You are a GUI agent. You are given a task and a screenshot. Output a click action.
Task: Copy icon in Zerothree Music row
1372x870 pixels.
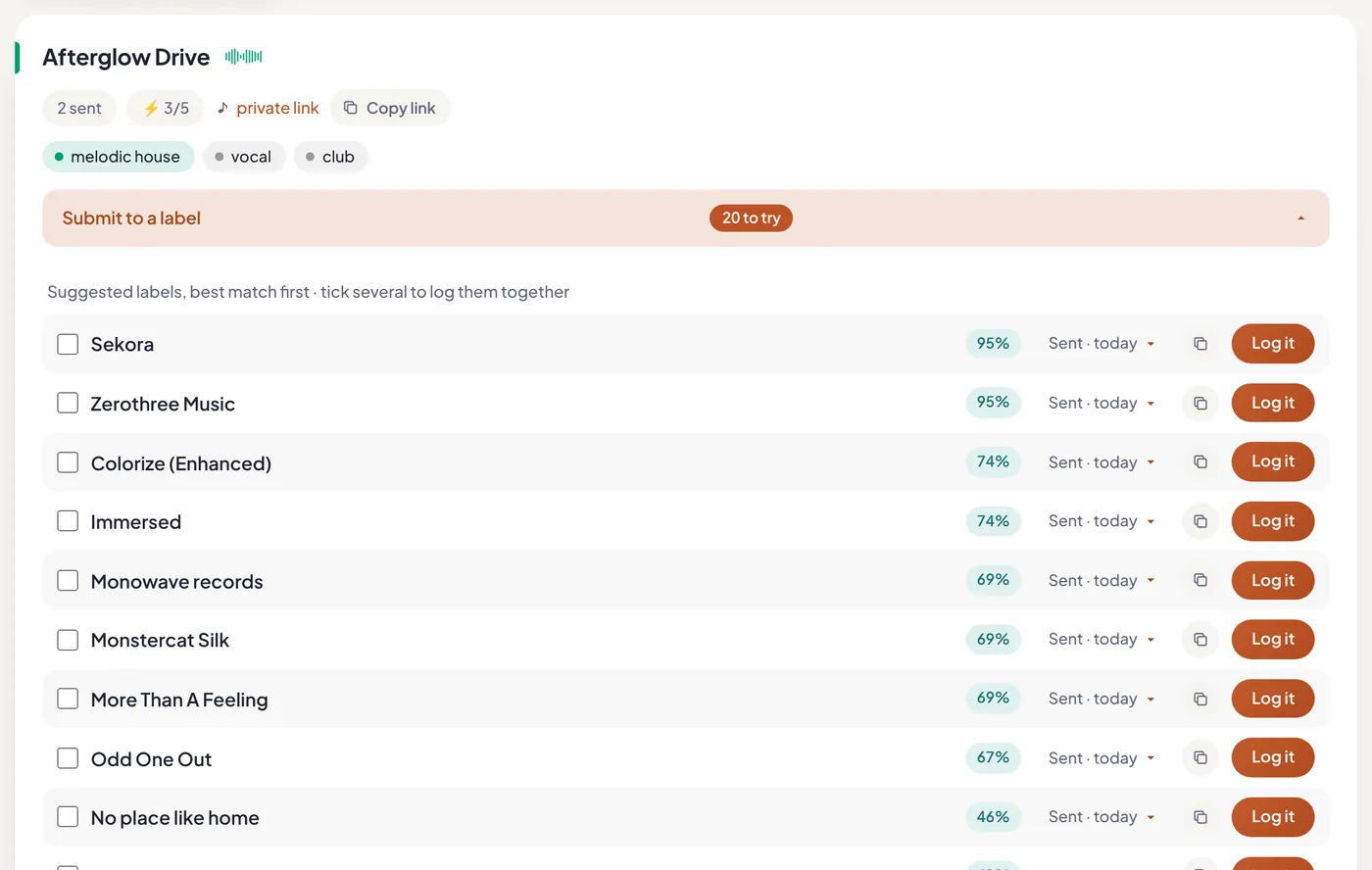tap(1200, 403)
